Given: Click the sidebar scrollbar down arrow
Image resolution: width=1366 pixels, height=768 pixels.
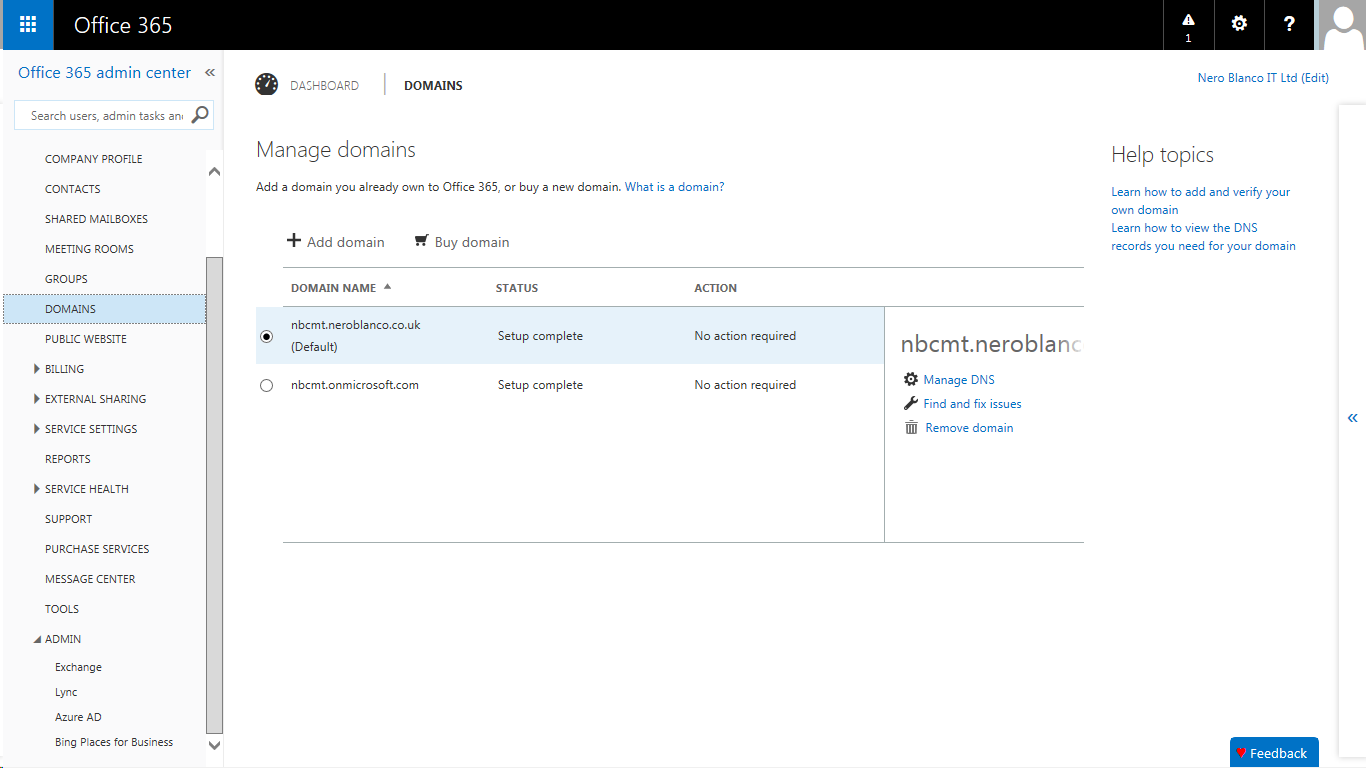Looking at the screenshot, I should (214, 744).
